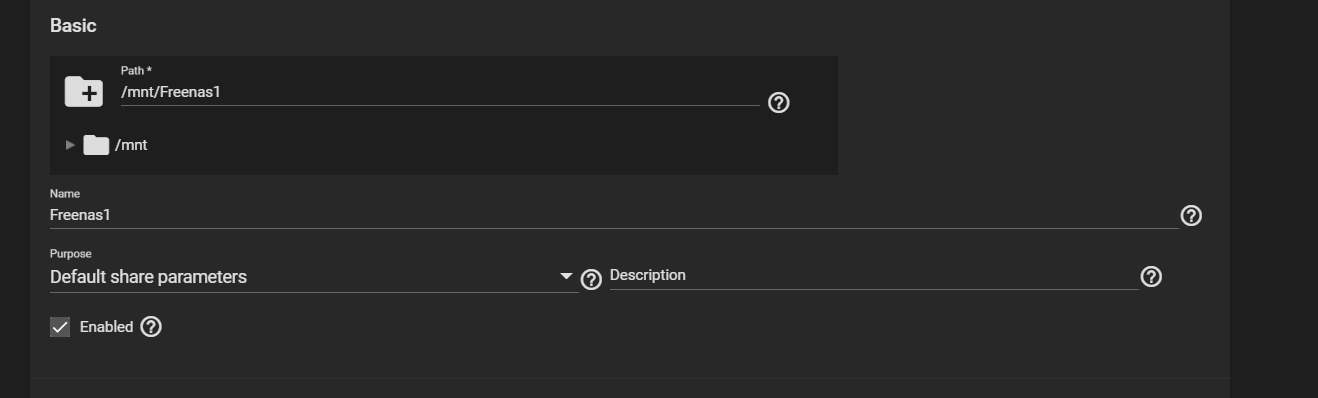Open help tooltip for Path field
The width and height of the screenshot is (1318, 398).
click(779, 102)
